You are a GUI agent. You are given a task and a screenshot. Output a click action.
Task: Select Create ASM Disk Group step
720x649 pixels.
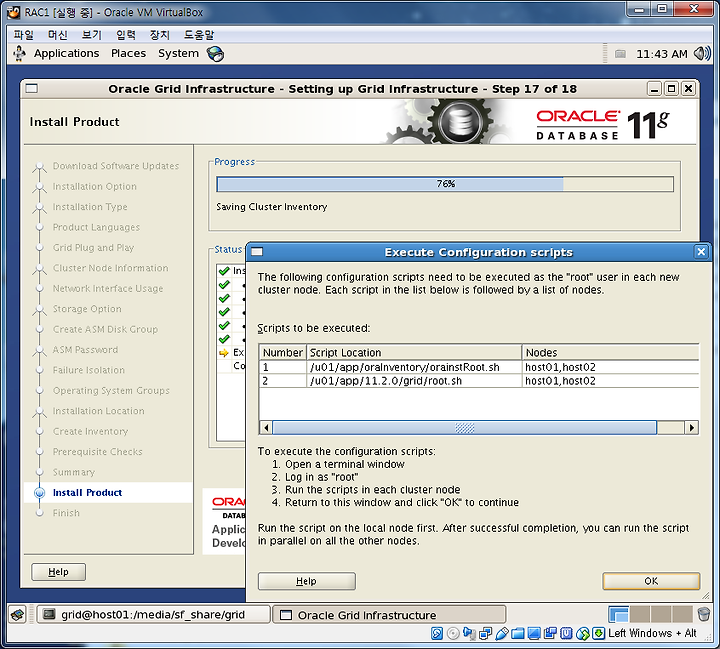pos(105,329)
